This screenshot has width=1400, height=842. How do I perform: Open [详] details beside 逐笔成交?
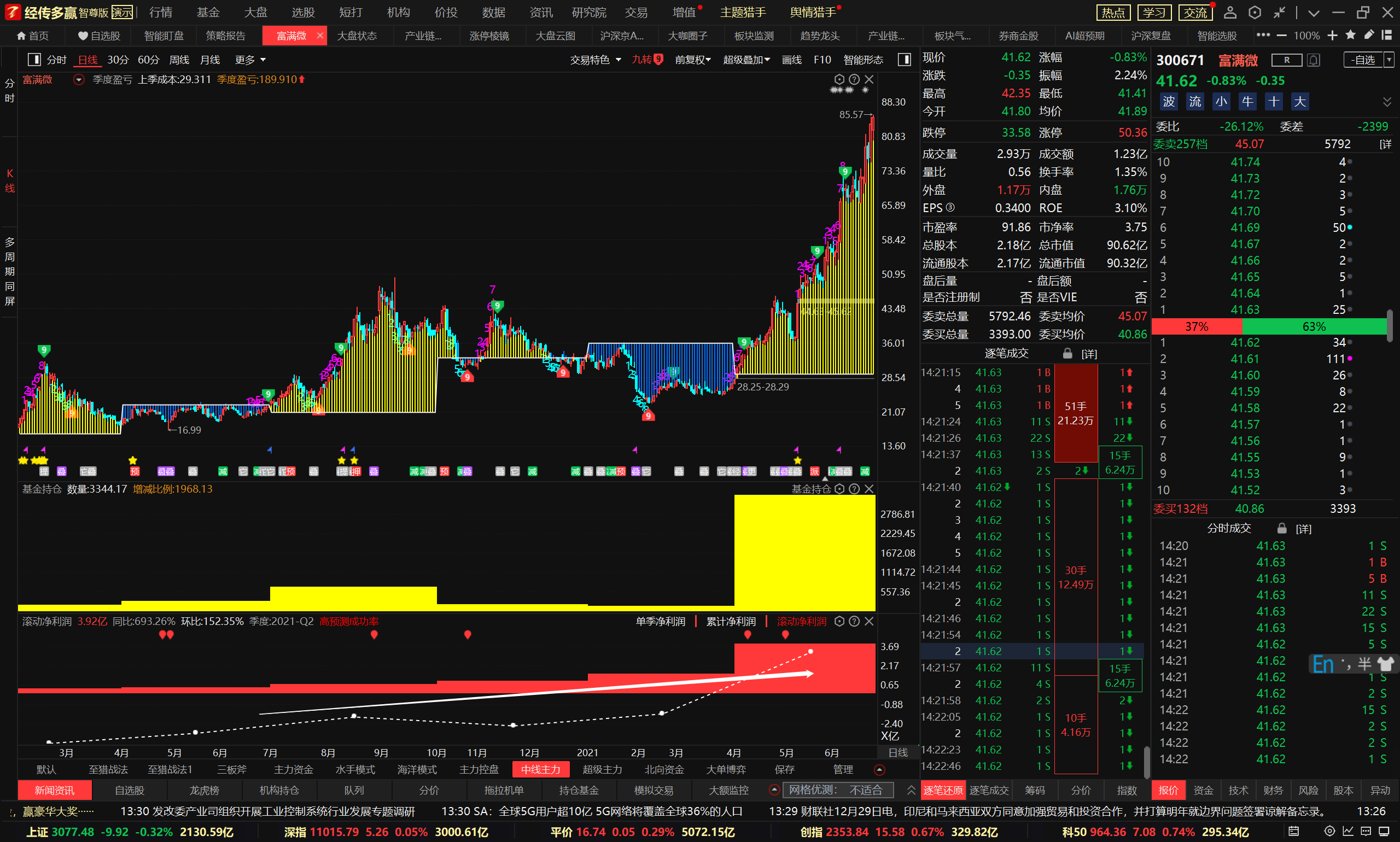(x=1089, y=354)
